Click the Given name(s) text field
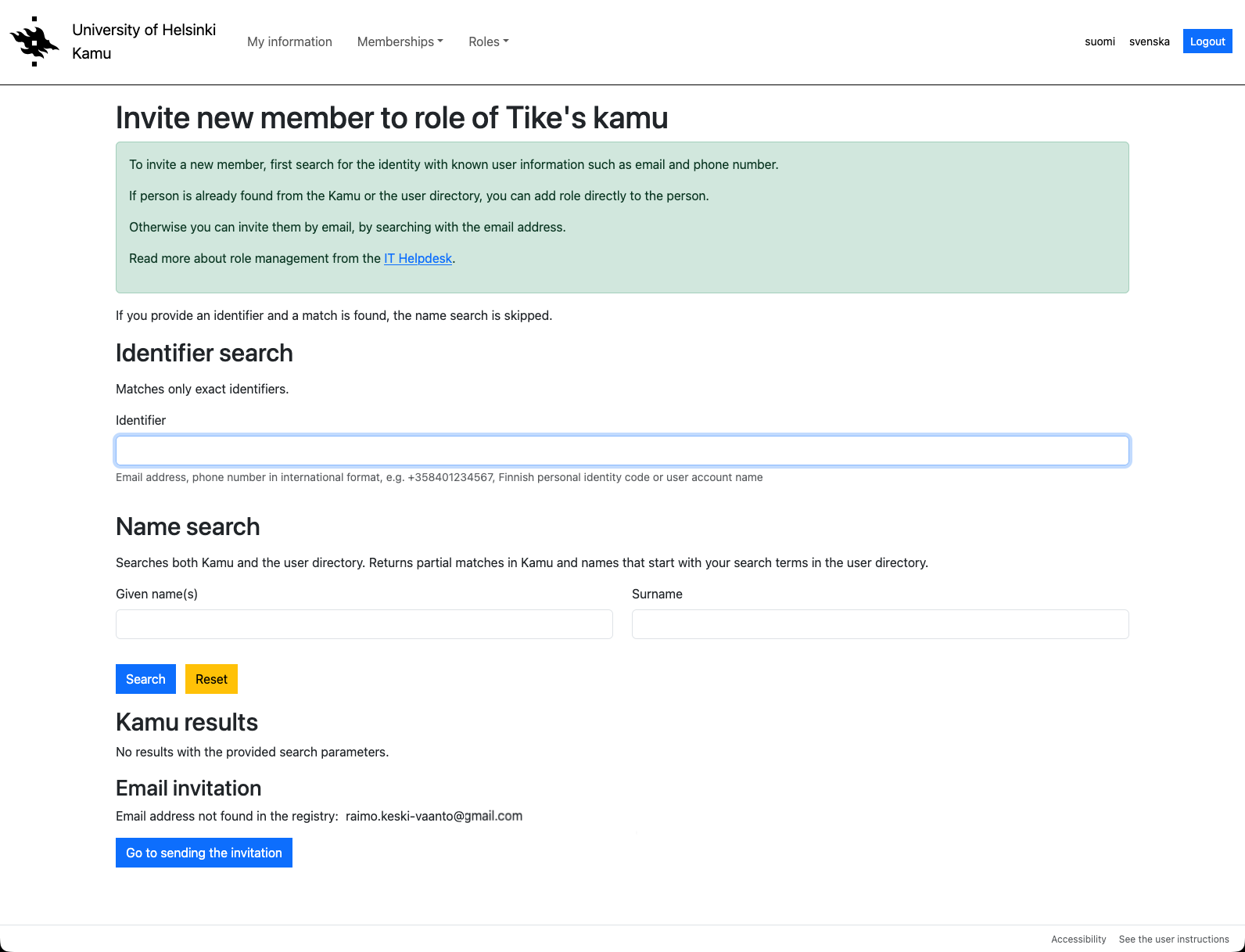The height and width of the screenshot is (952, 1245). click(364, 624)
